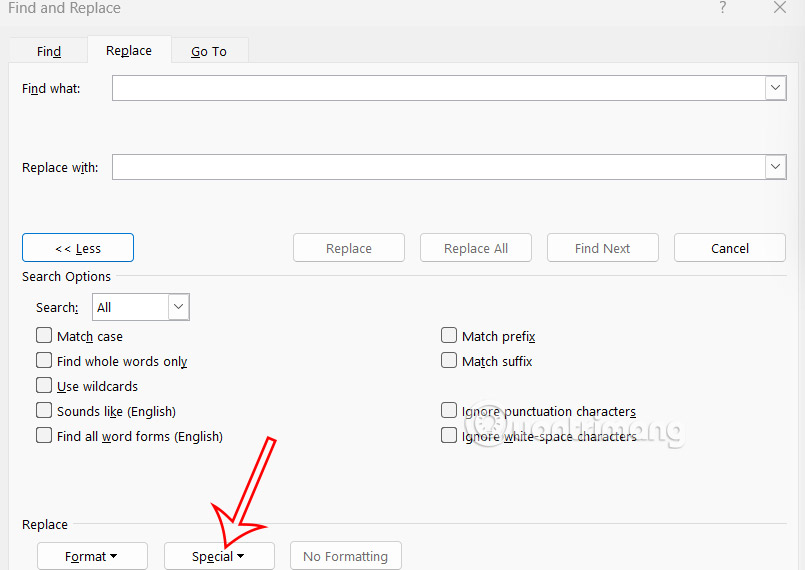Tick the Sounds like (English) checkbox
Screen dimensions: 805x570
click(x=44, y=411)
